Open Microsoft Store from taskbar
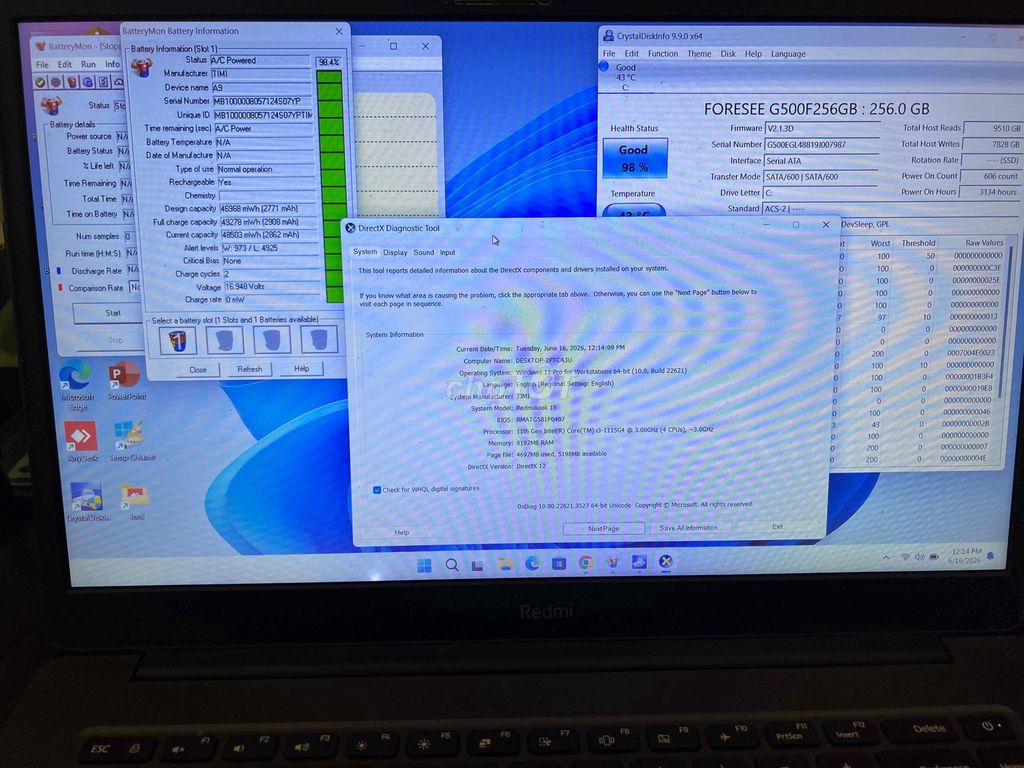Viewport: 1024px width, 768px height. 559,564
